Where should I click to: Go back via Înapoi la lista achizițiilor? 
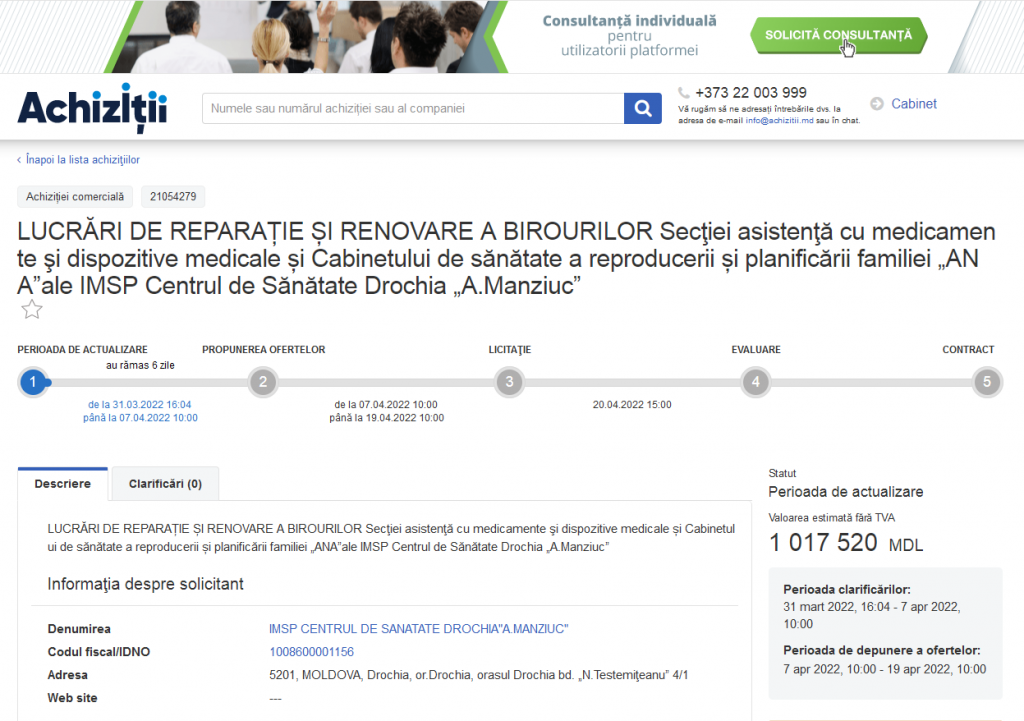pyautogui.click(x=80, y=160)
